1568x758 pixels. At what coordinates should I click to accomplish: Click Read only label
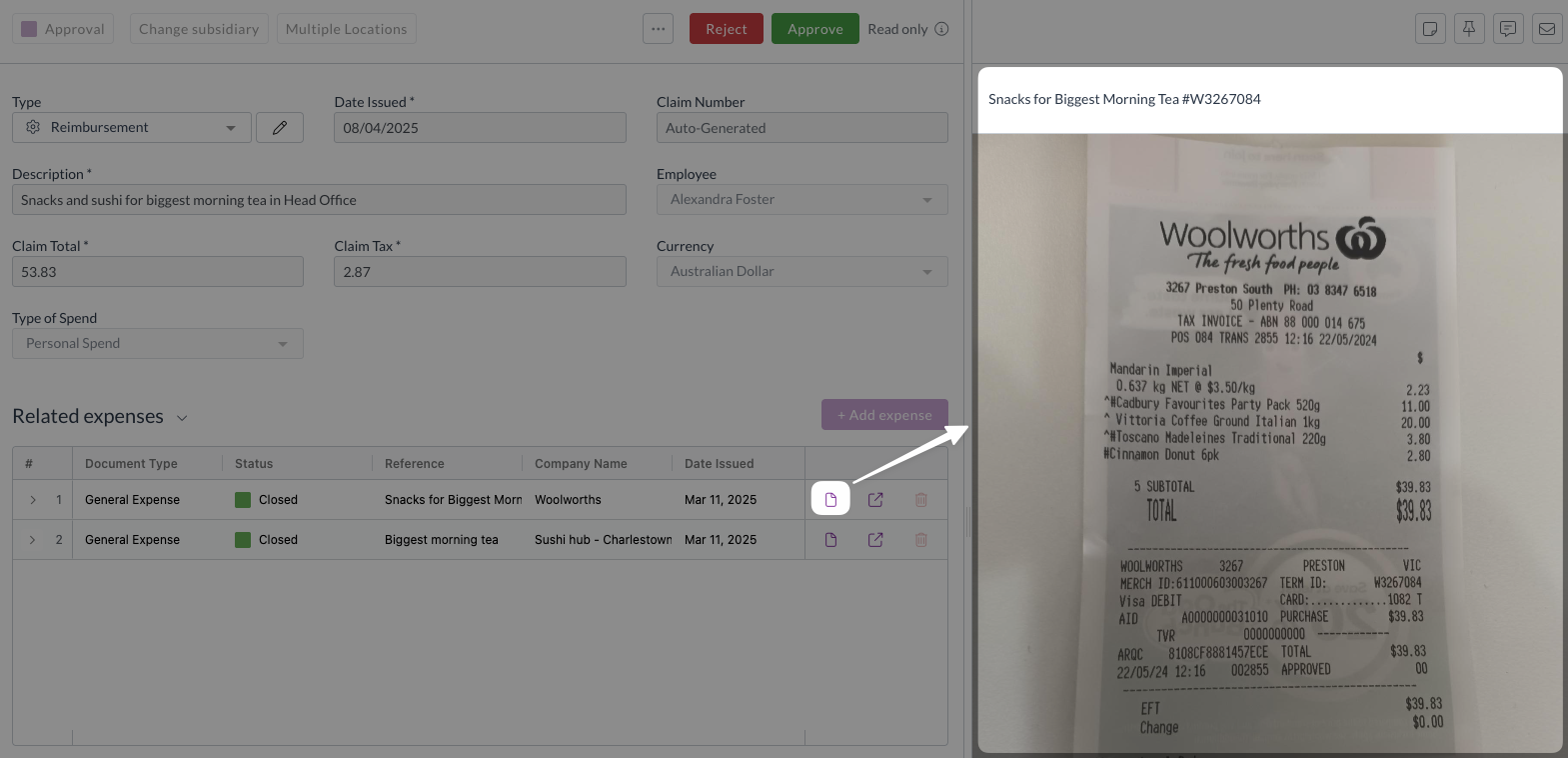pyautogui.click(x=897, y=29)
